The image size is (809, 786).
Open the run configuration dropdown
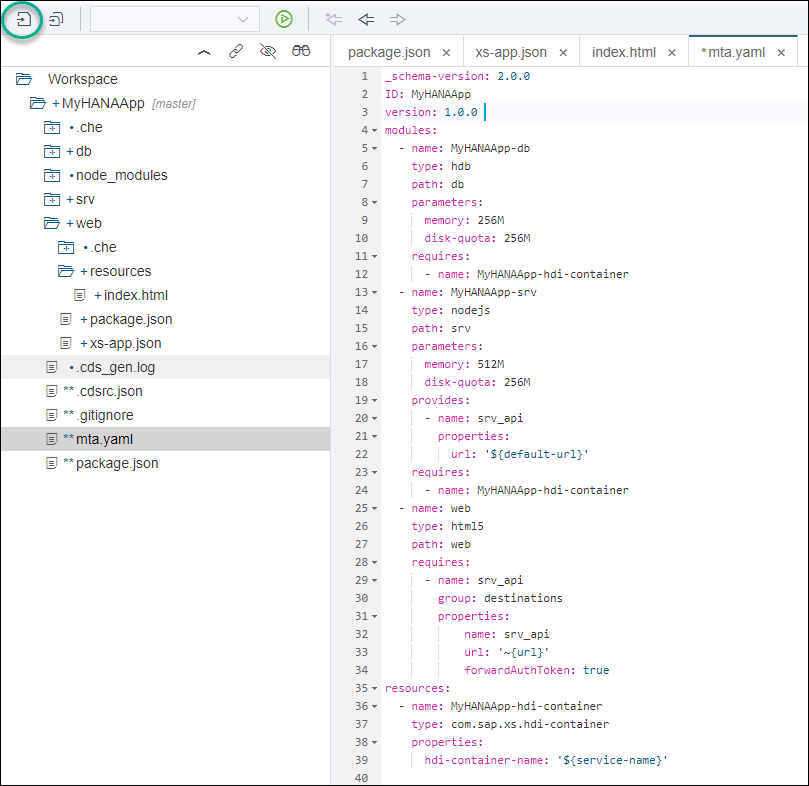174,20
